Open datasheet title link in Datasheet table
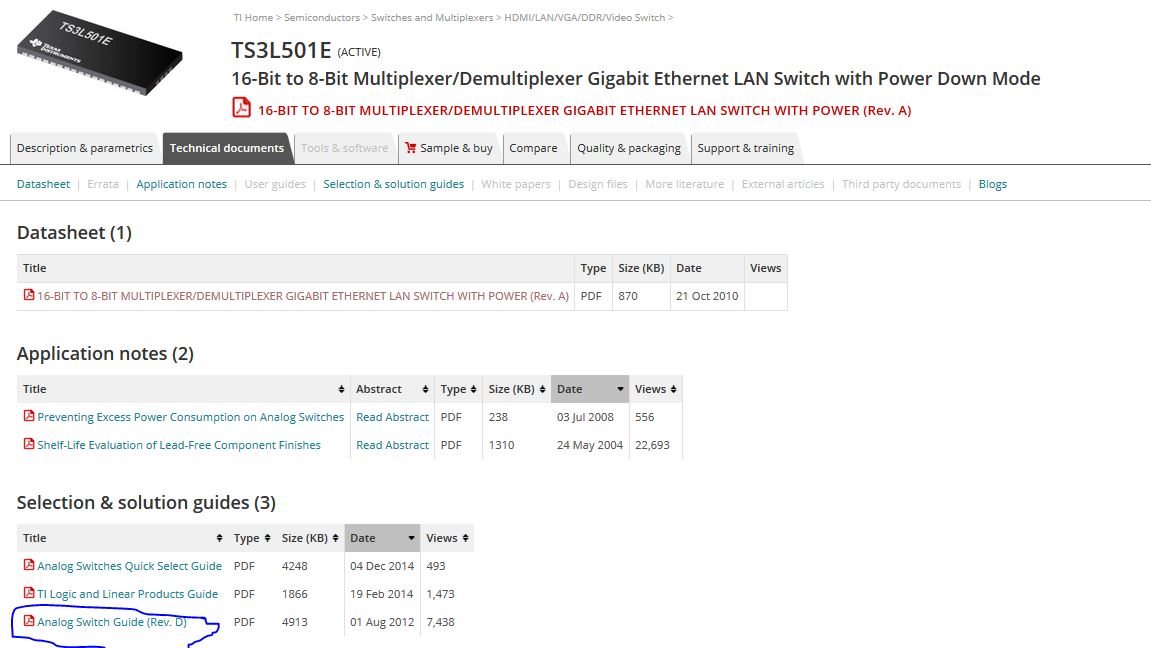Screen dimensions: 1151x648 tap(302, 296)
